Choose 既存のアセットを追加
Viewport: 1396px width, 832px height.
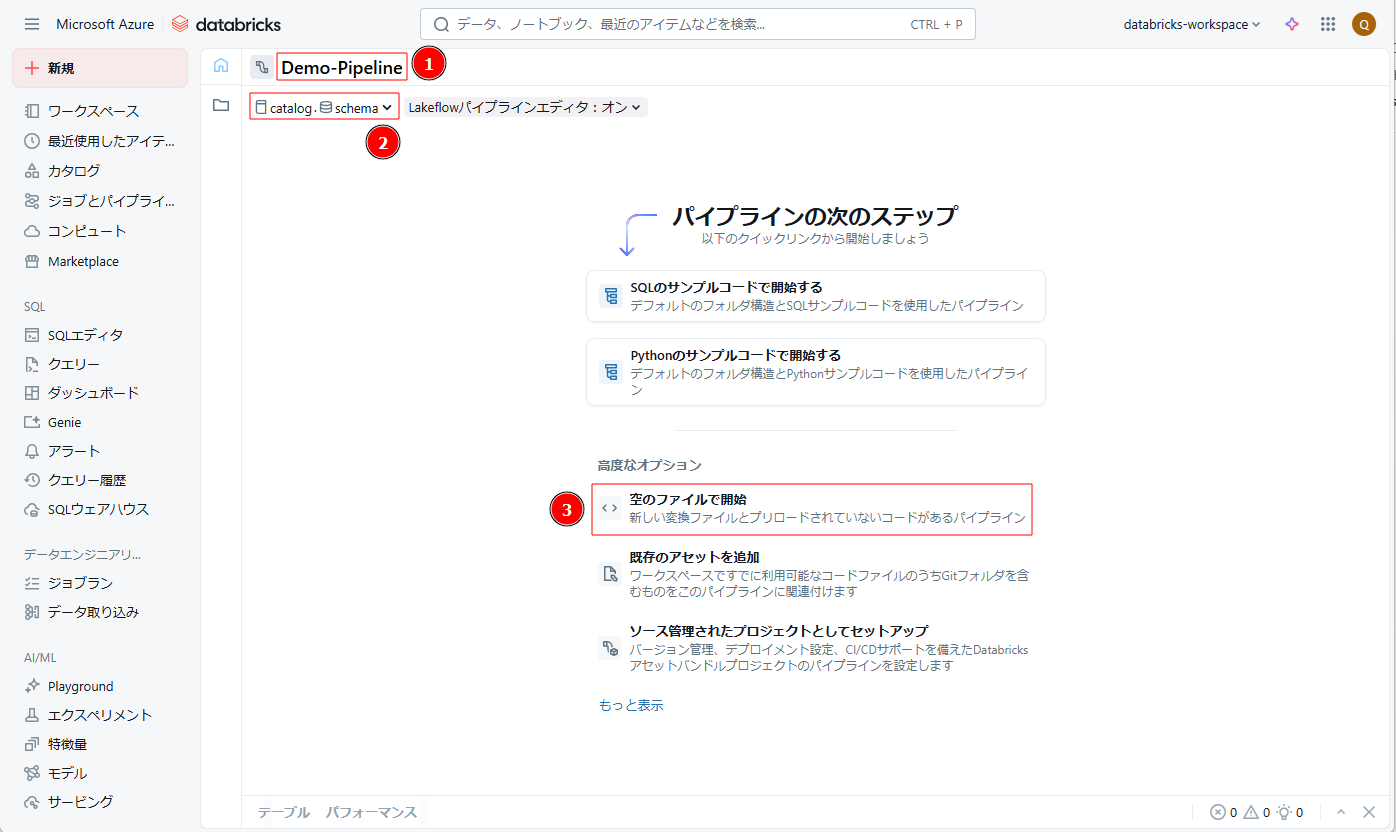click(x=816, y=574)
